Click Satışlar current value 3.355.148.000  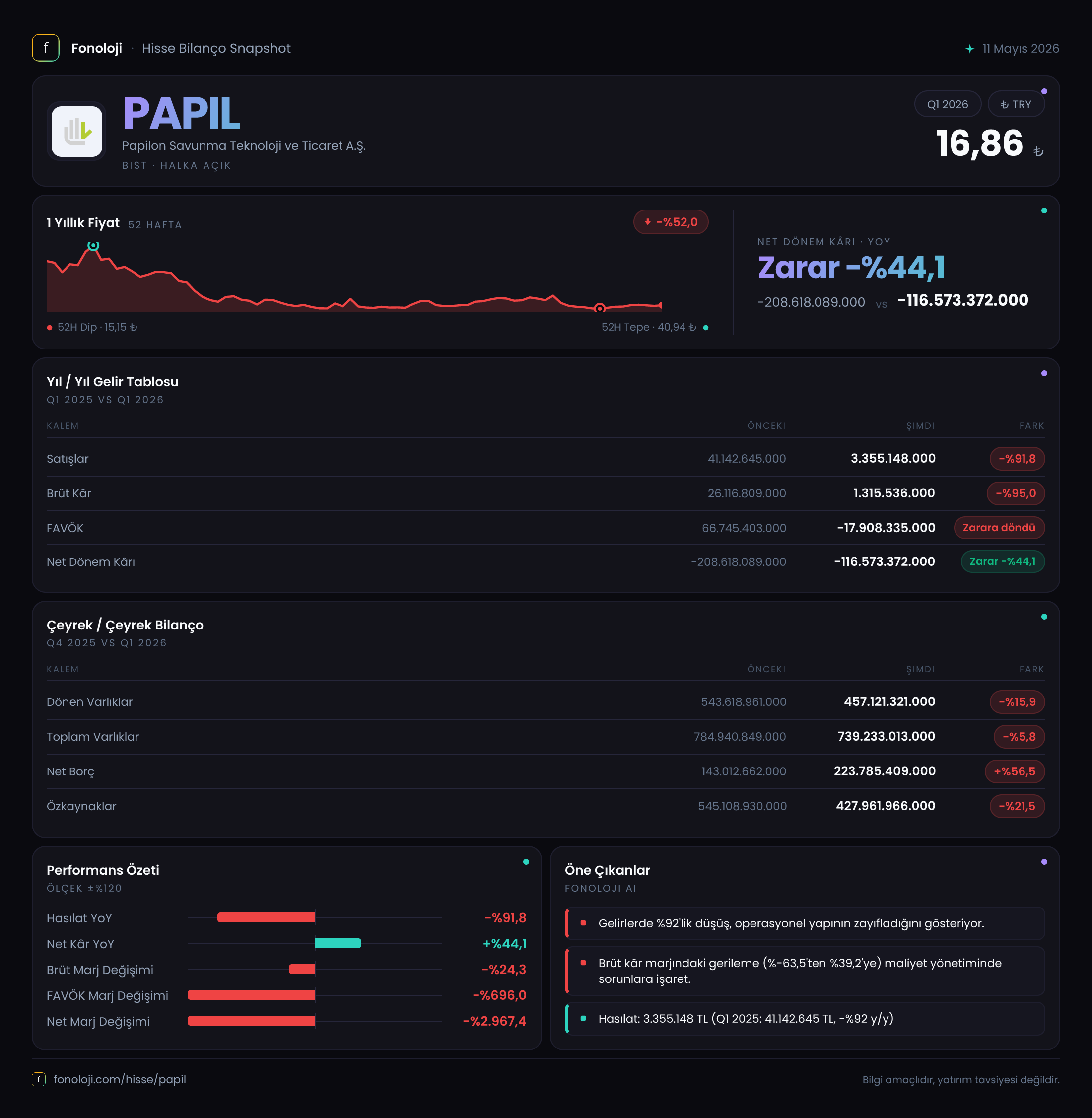click(x=893, y=458)
